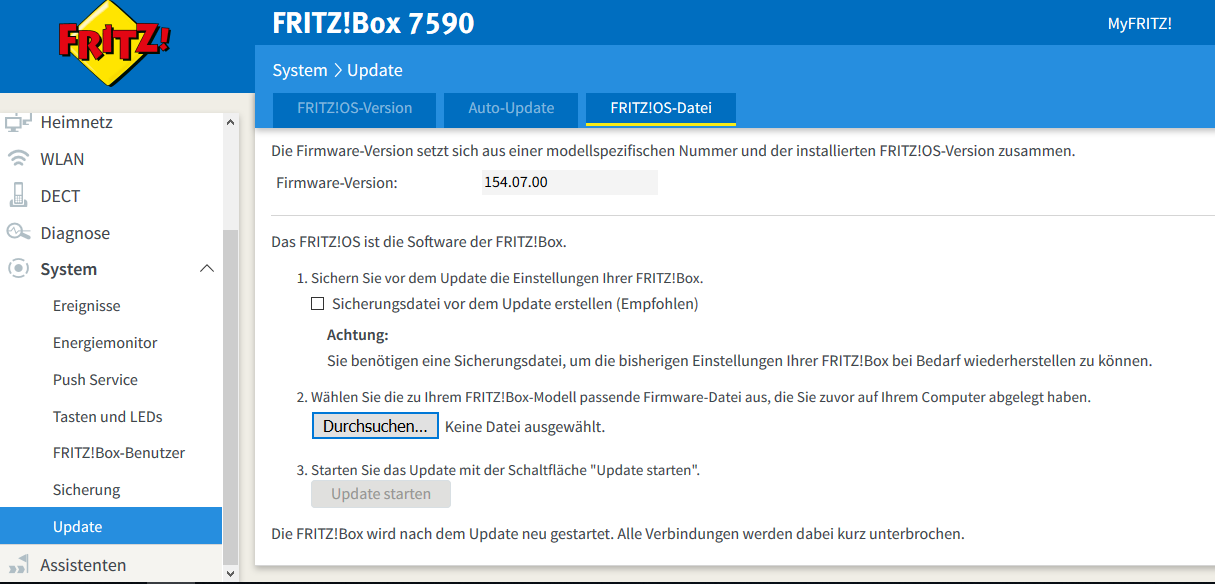Open the DECT menu
1215x584 pixels.
[x=60, y=196]
